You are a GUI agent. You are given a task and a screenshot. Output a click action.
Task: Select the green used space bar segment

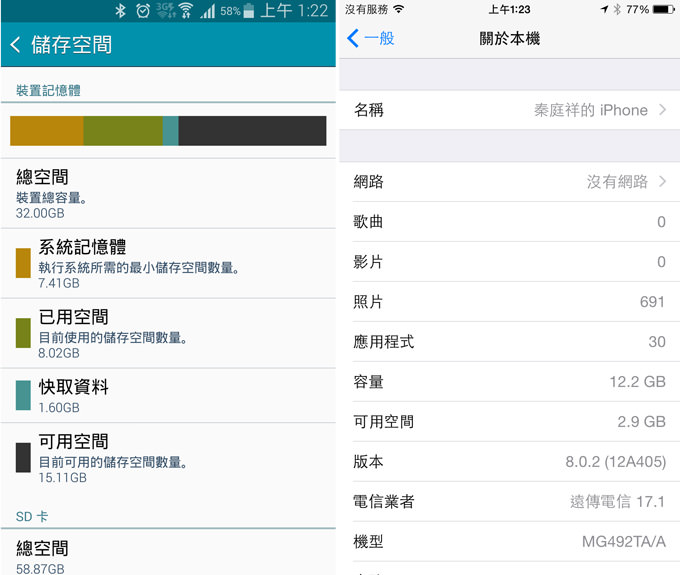[x=122, y=131]
